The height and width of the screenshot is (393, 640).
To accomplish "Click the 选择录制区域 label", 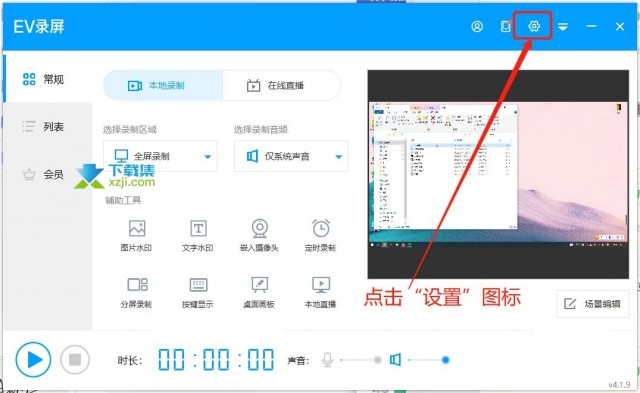I will point(130,130).
